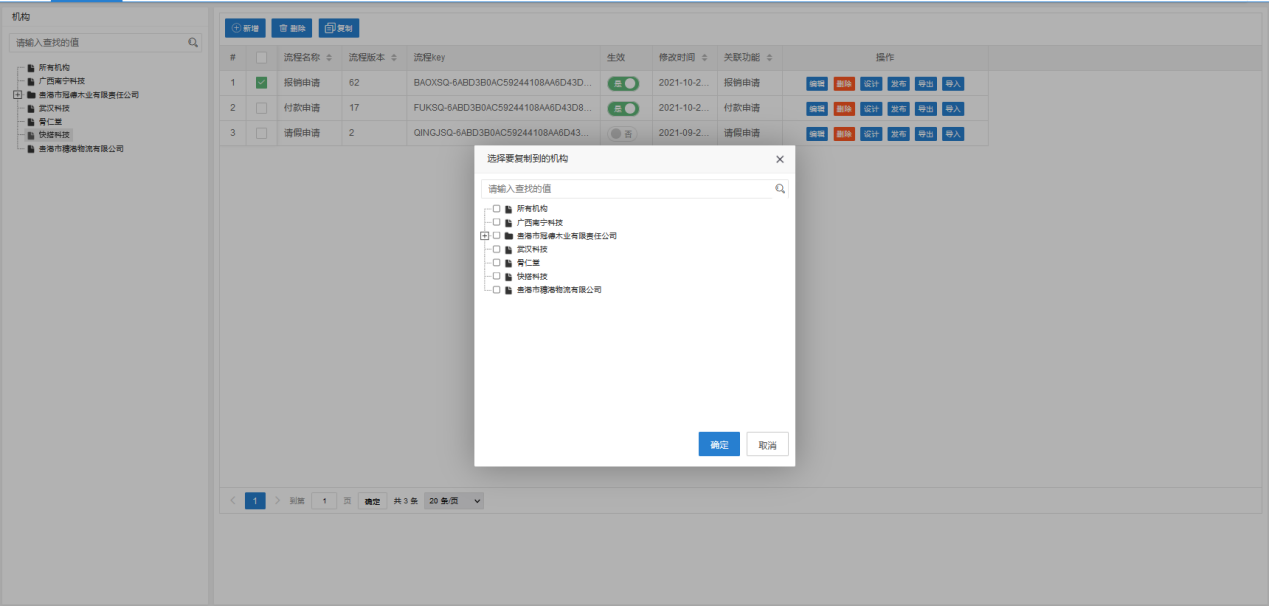Expand 贵港市冠德木业有限责任公司 in left sidebar tree
The width and height of the screenshot is (1269, 606).
(x=17, y=95)
